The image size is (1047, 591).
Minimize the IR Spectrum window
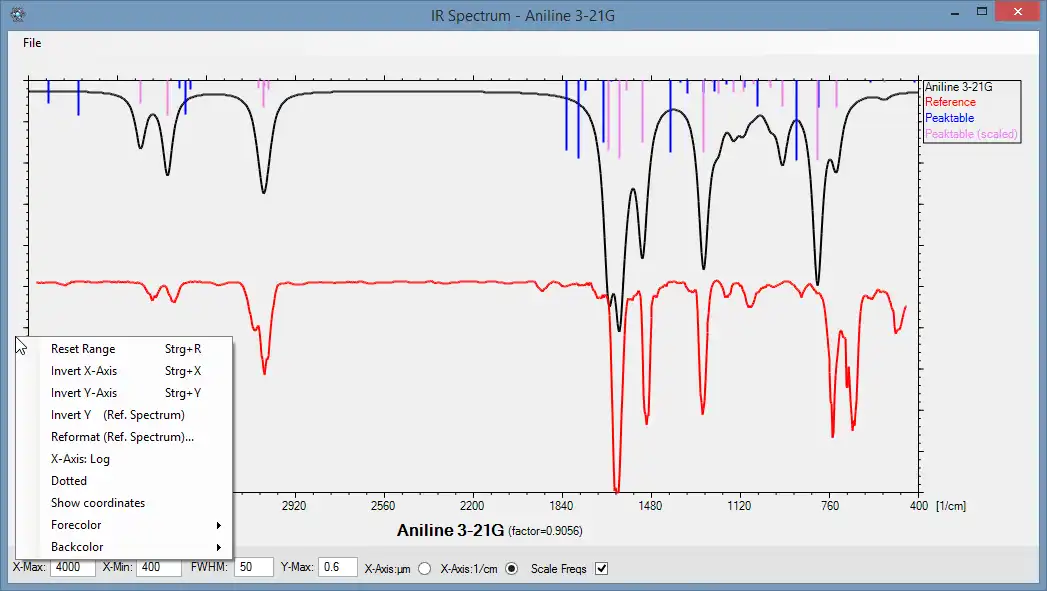(x=956, y=12)
